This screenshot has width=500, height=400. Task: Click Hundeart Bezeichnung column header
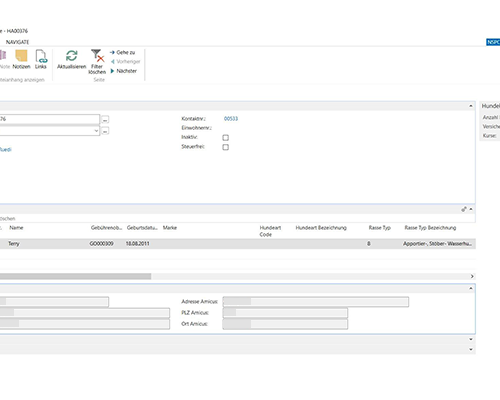tap(321, 228)
